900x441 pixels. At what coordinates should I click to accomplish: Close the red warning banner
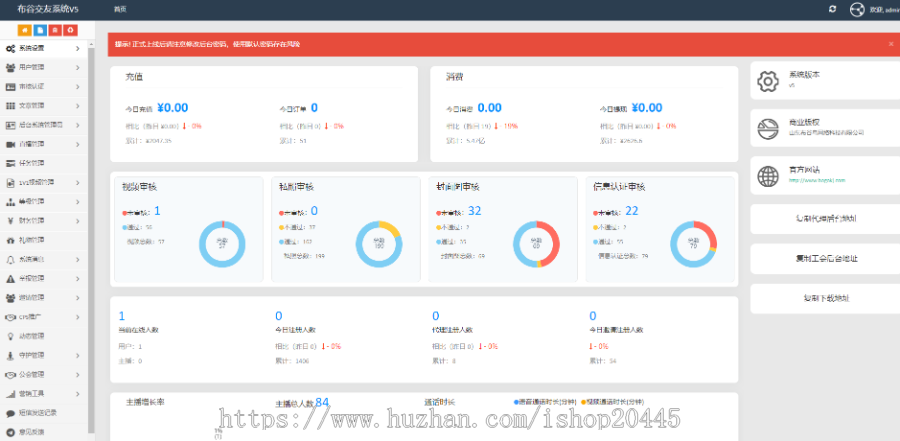[891, 44]
